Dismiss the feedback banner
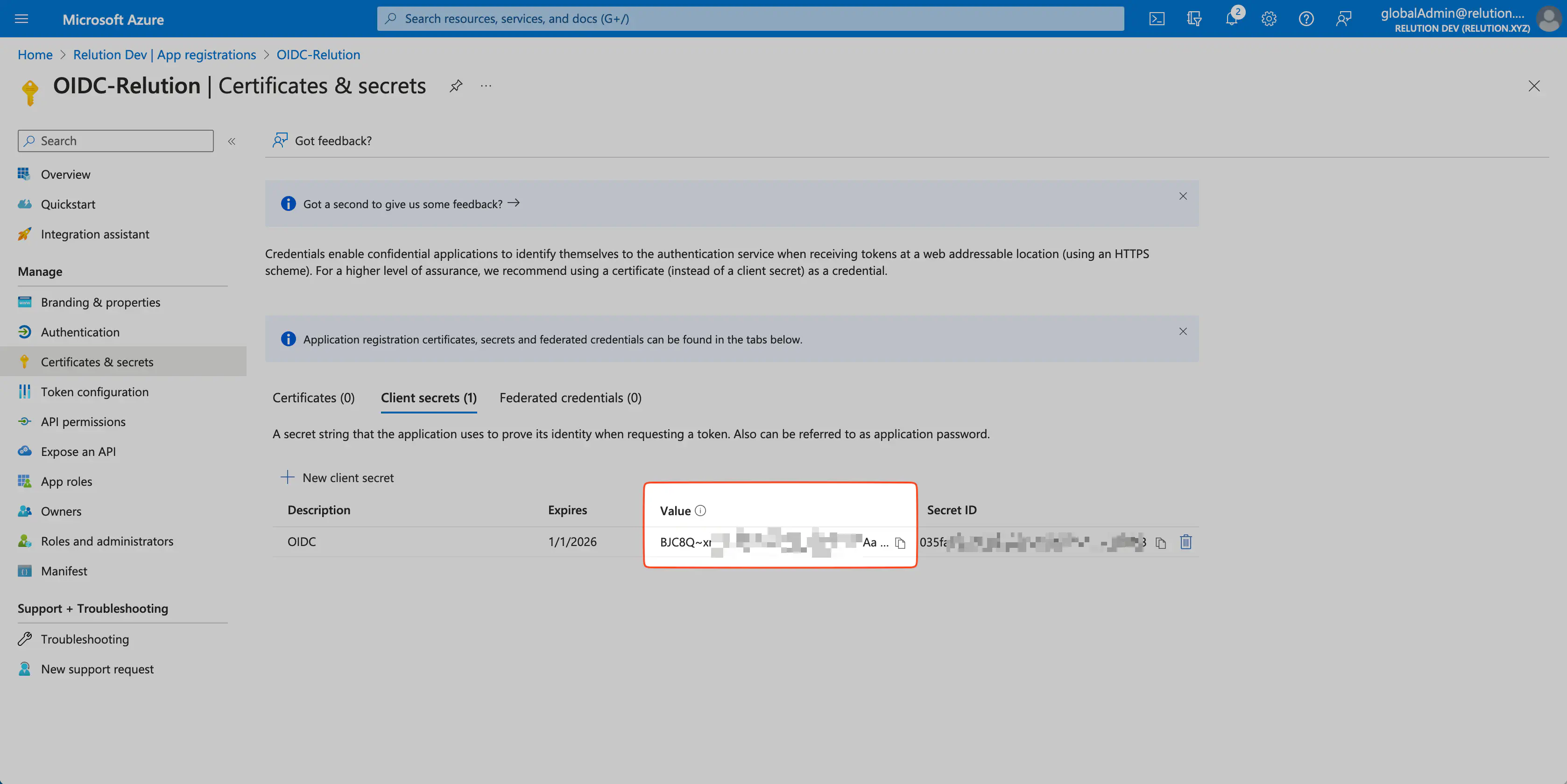1567x784 pixels. tap(1183, 196)
